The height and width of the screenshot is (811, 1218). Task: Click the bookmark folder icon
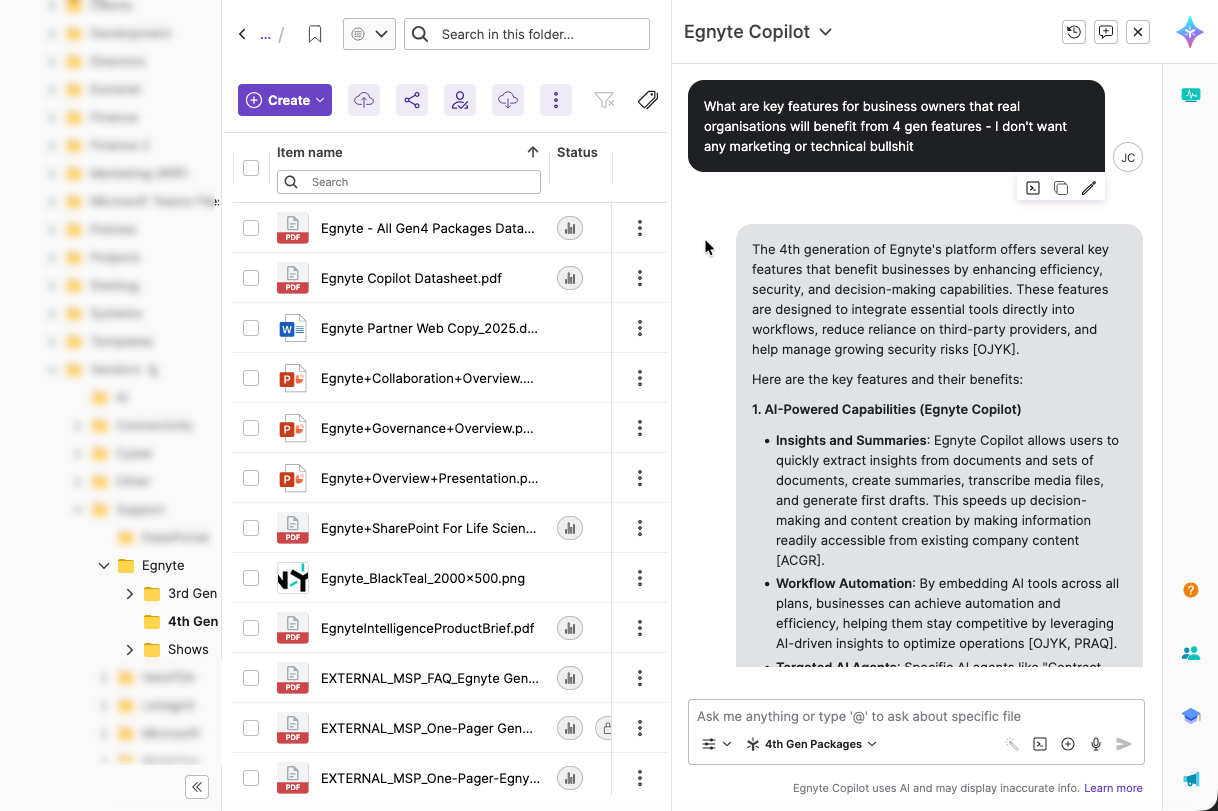[x=315, y=34]
